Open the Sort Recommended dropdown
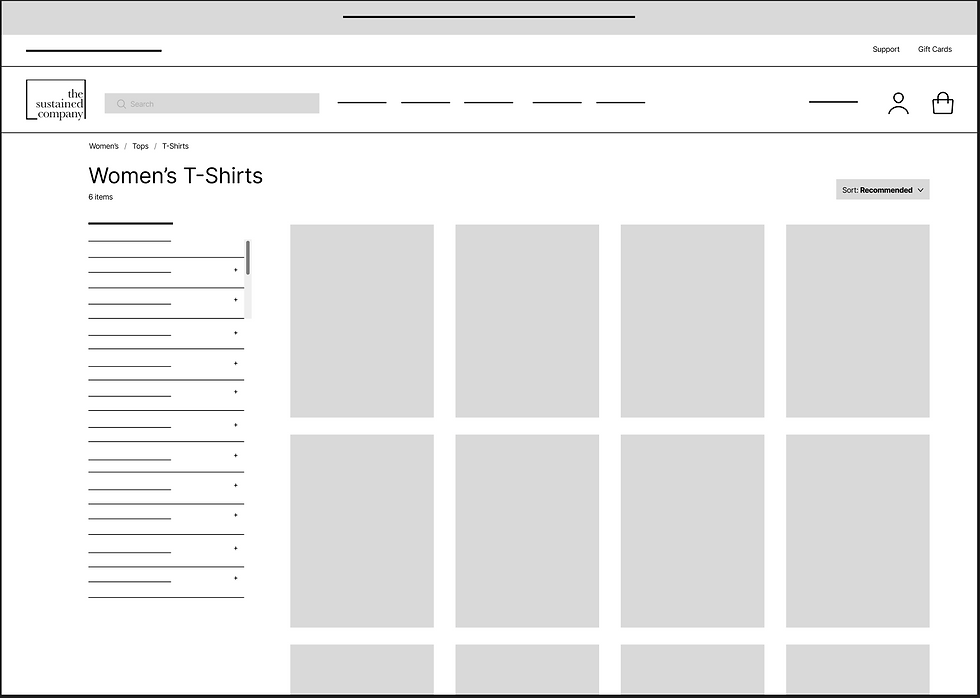The image size is (980, 698). click(882, 189)
